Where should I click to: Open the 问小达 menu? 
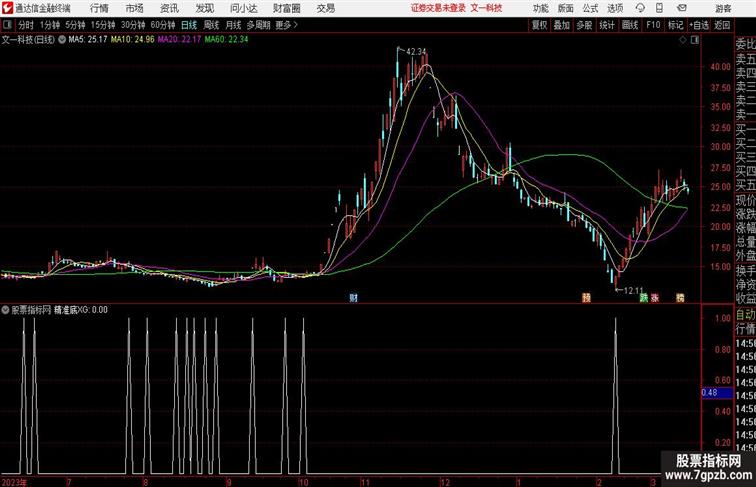click(x=243, y=8)
